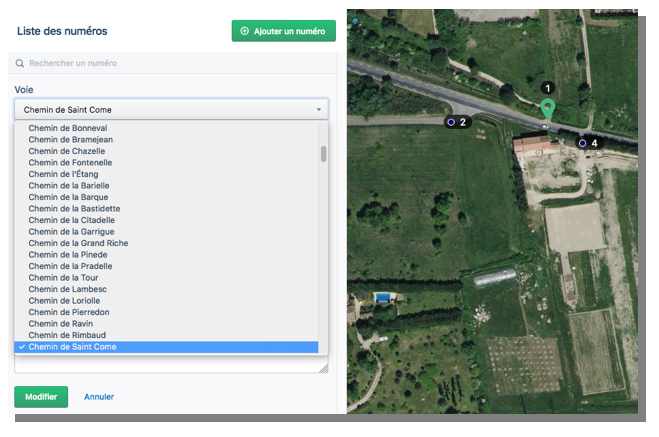Choose 'Chemin de la Grand Riche'

point(78,243)
